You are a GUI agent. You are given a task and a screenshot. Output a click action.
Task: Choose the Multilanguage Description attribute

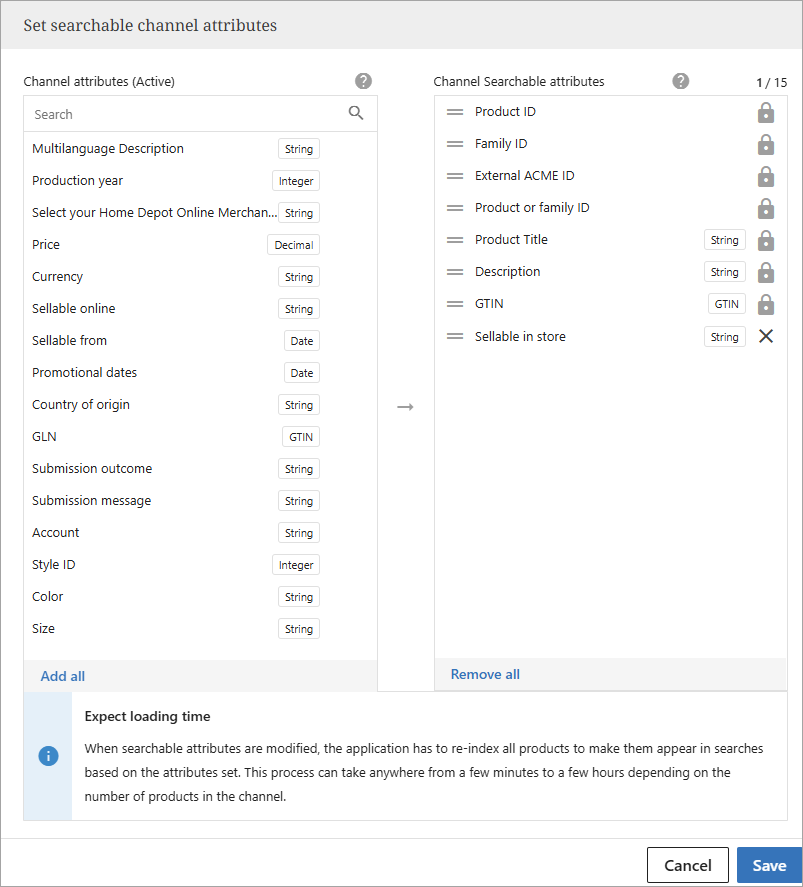[x=108, y=149]
